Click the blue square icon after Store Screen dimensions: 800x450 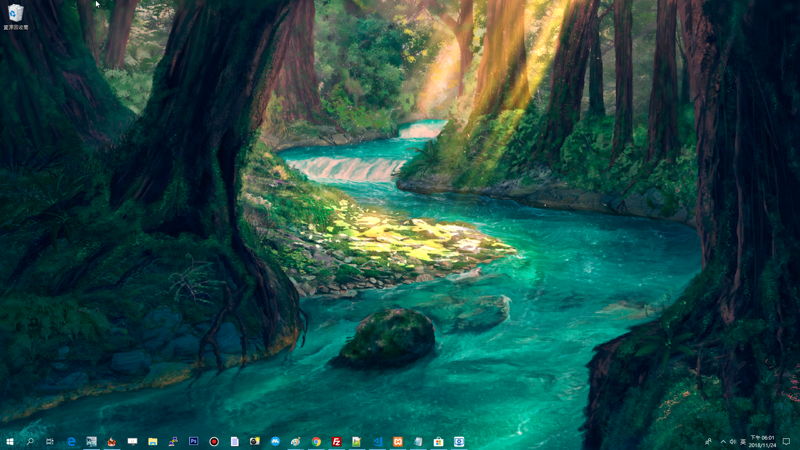pyautogui.click(x=459, y=441)
